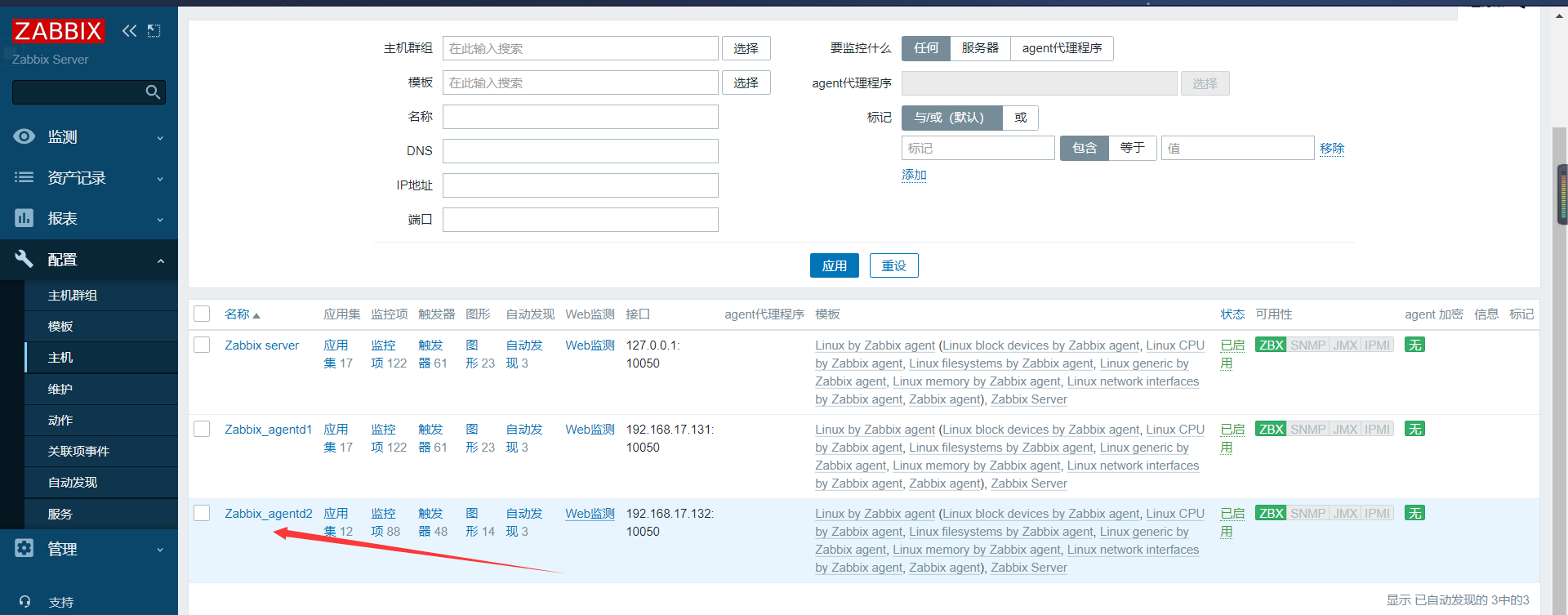Focus the 标记 tag name field
Screen dimensions: 1568x615
(x=978, y=148)
